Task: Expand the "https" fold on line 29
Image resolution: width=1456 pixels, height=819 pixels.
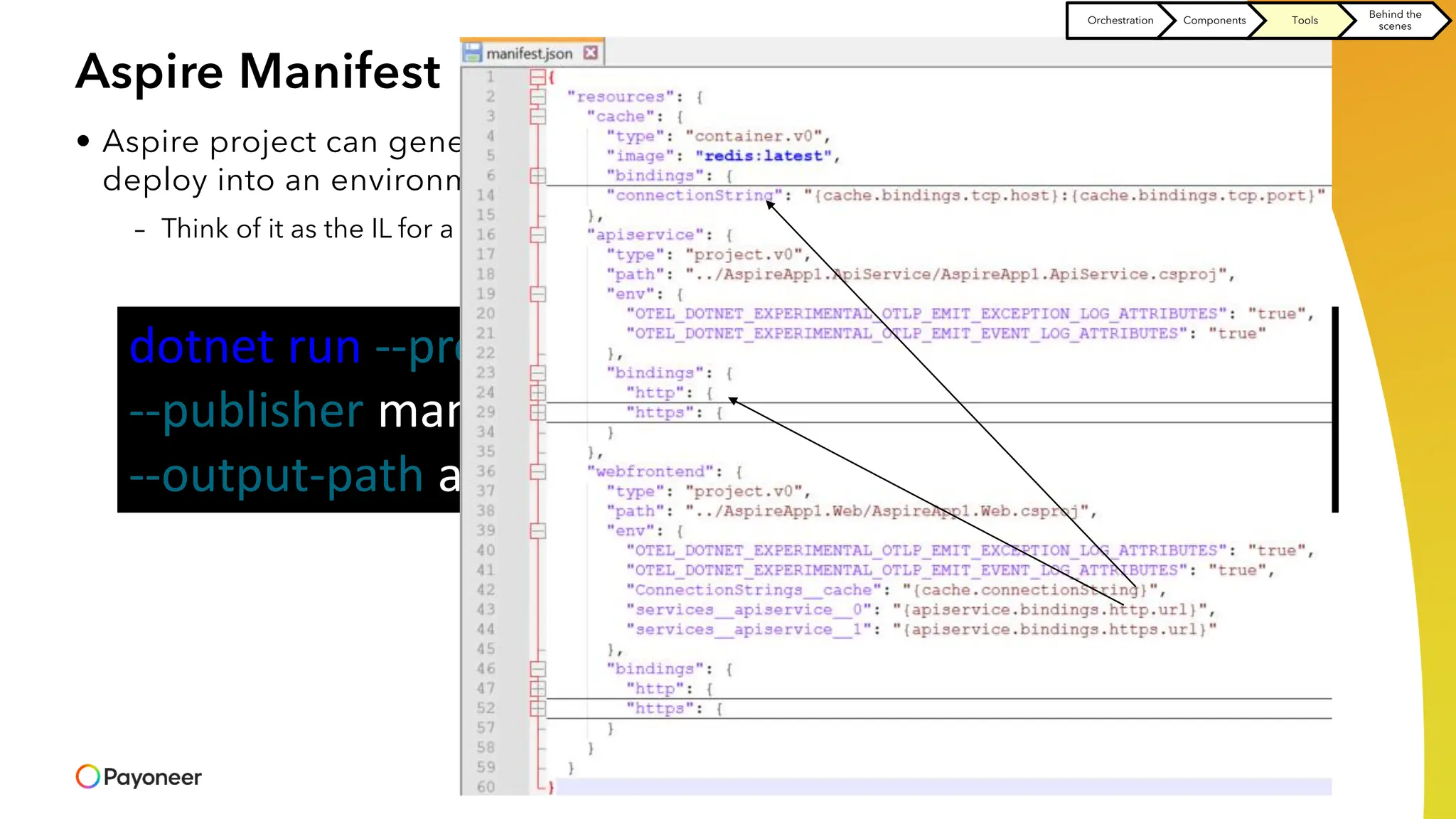Action: tap(537, 412)
